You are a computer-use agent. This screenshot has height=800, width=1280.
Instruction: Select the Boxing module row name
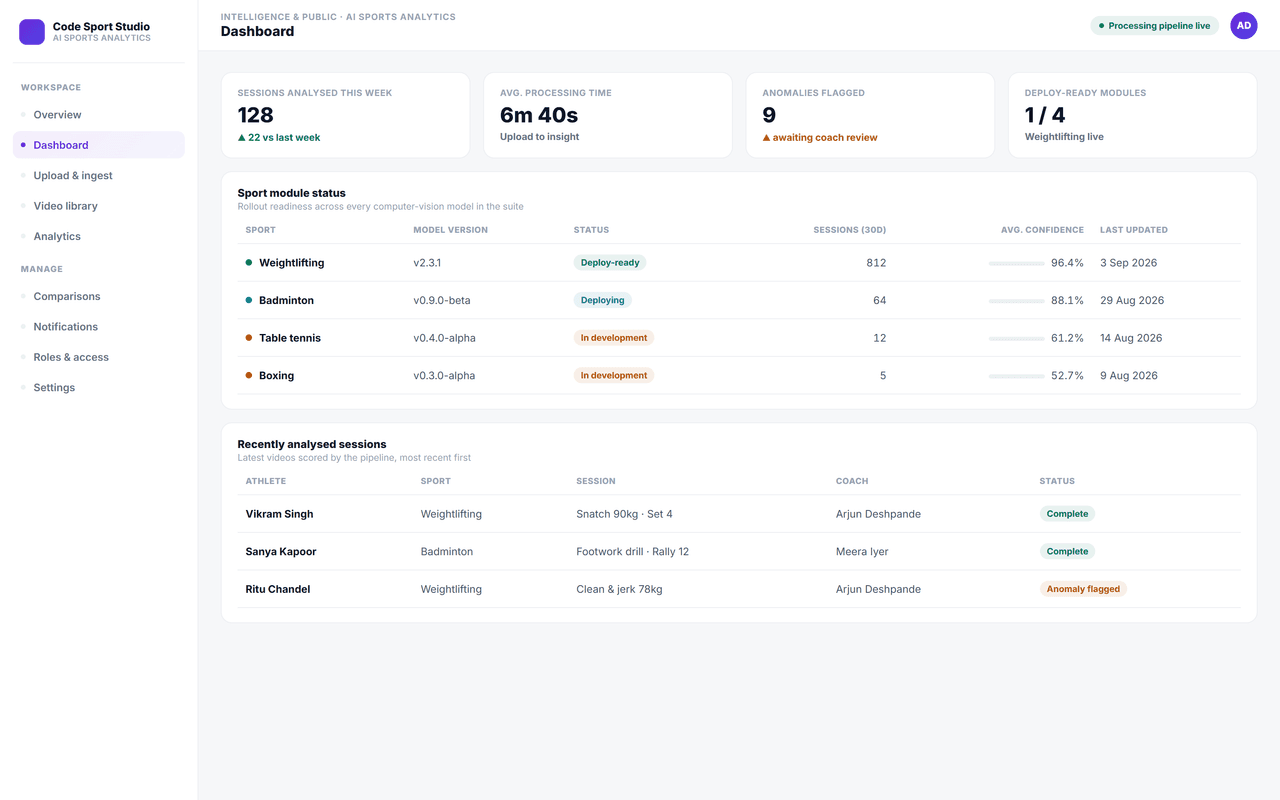(x=276, y=376)
